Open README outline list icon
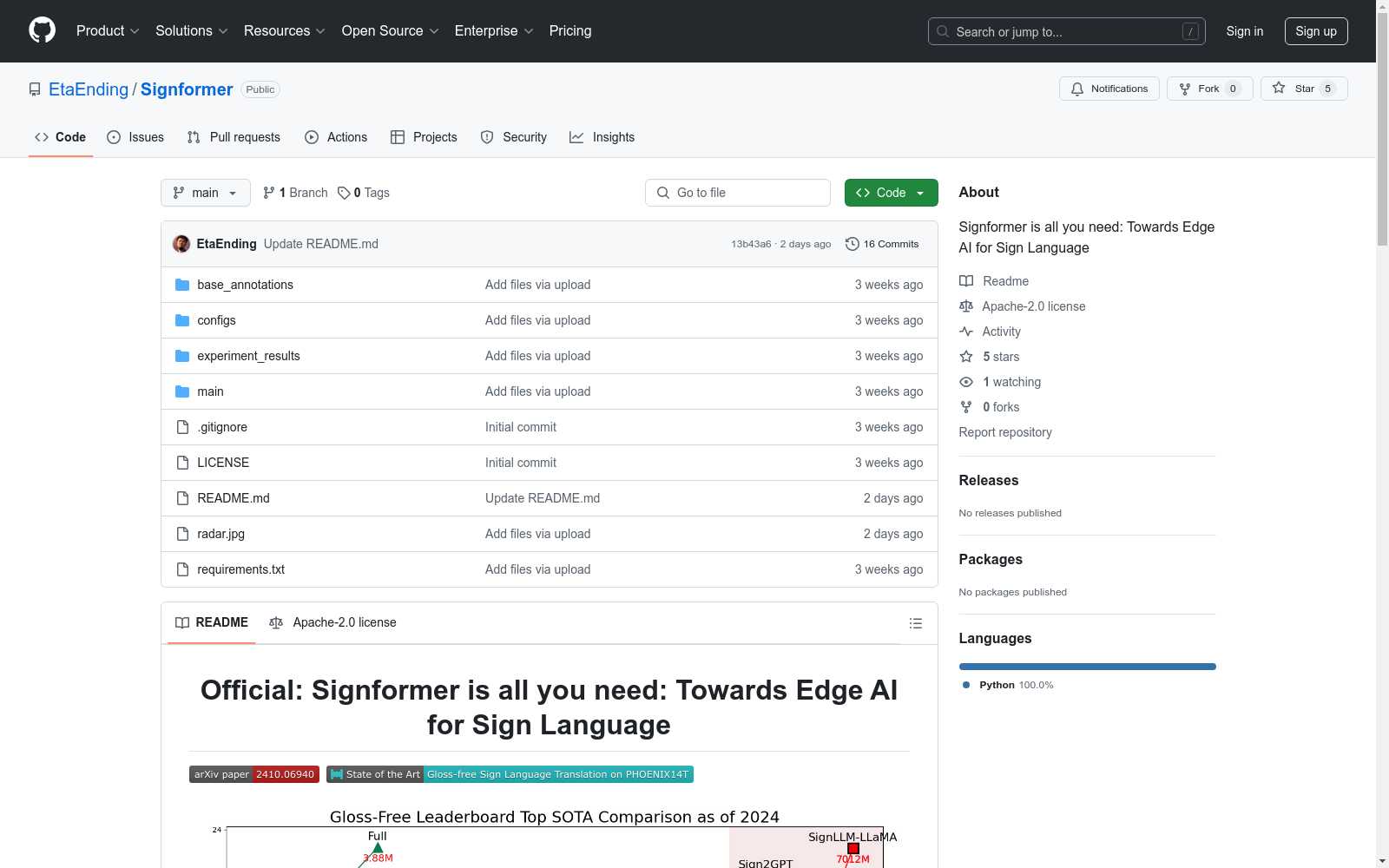Image resolution: width=1389 pixels, height=868 pixels. point(915,623)
